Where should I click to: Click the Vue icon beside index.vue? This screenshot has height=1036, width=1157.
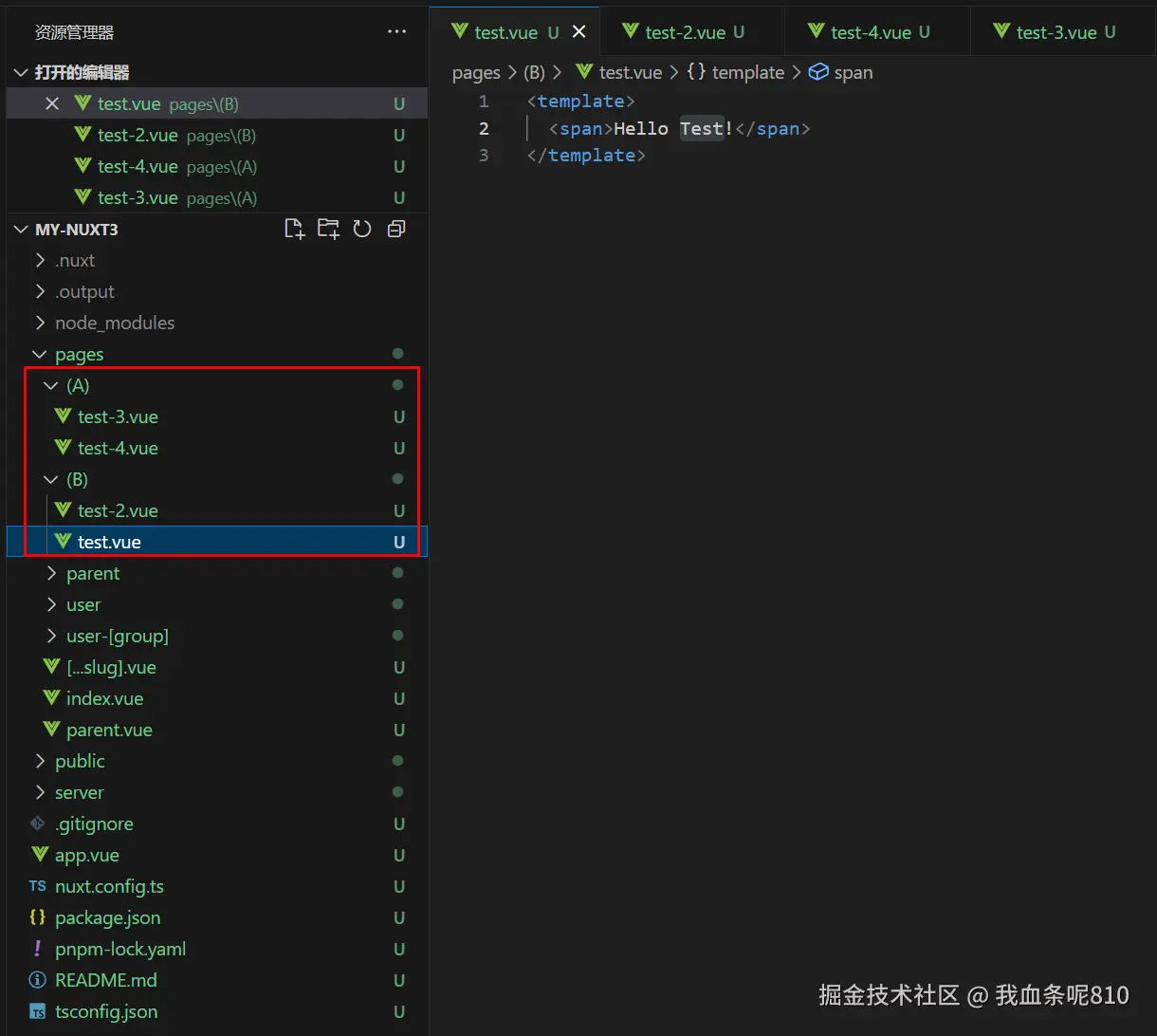pyautogui.click(x=51, y=697)
